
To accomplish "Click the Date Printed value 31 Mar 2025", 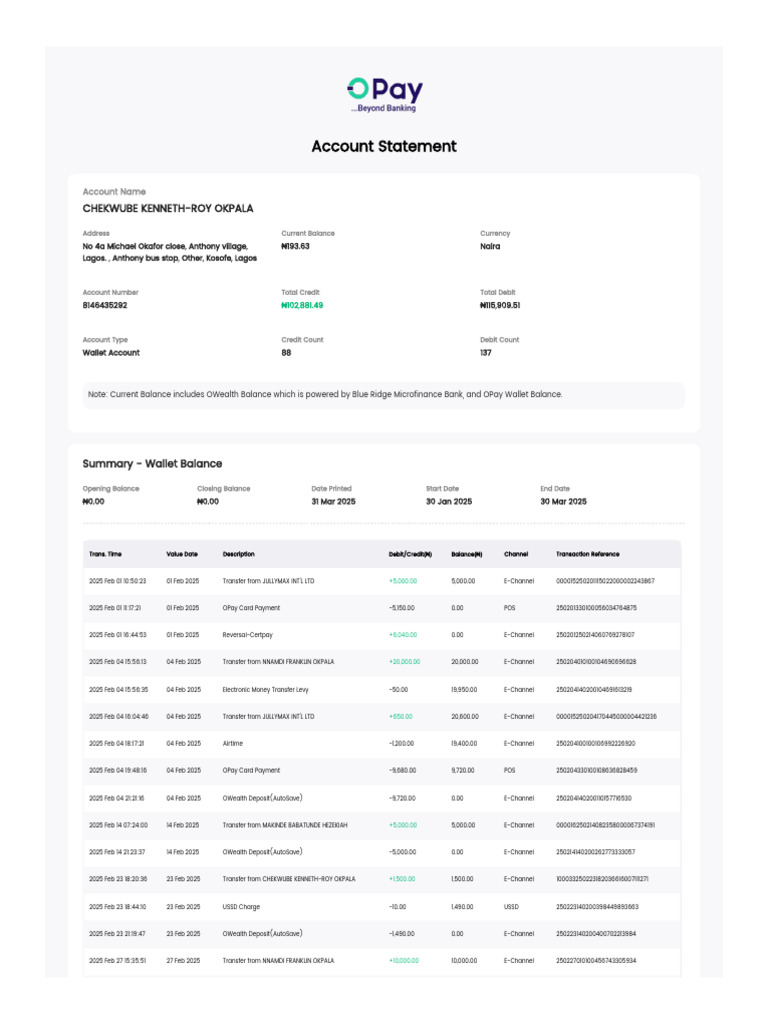I will point(333,502).
